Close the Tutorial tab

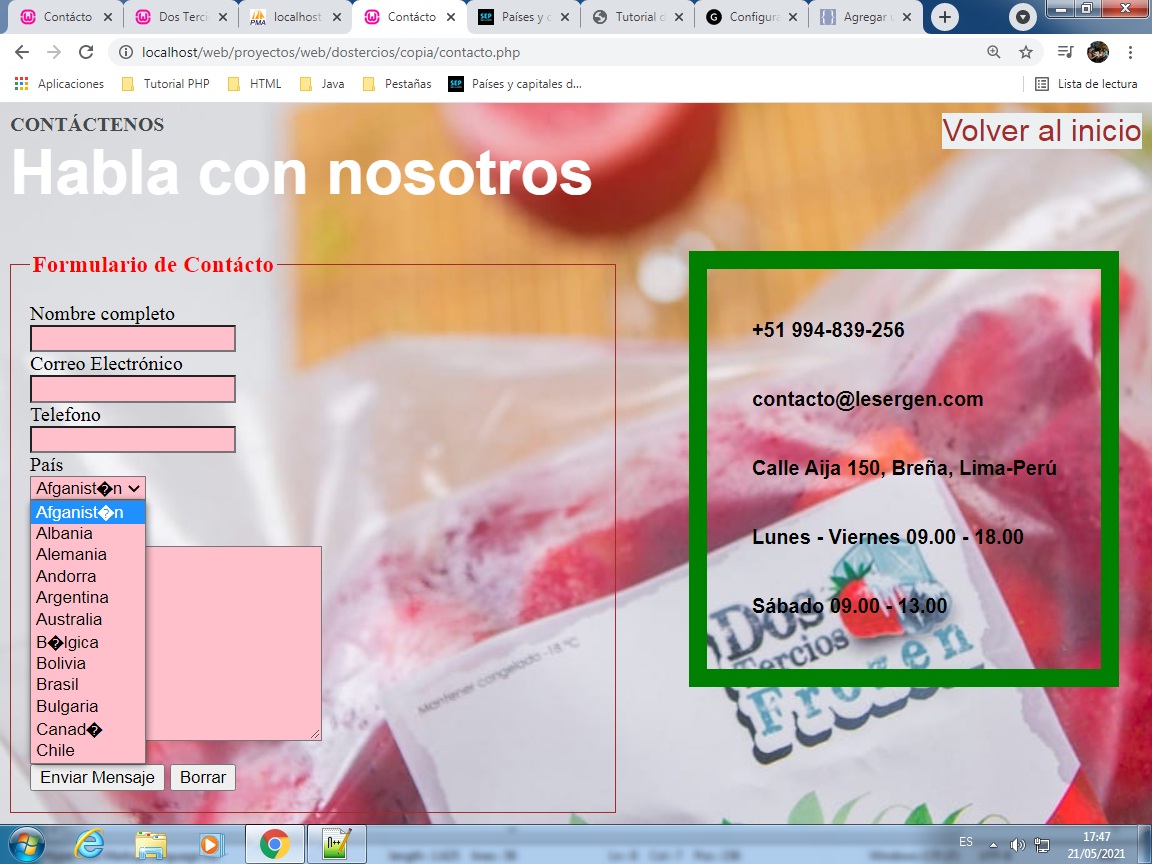pyautogui.click(x=679, y=17)
